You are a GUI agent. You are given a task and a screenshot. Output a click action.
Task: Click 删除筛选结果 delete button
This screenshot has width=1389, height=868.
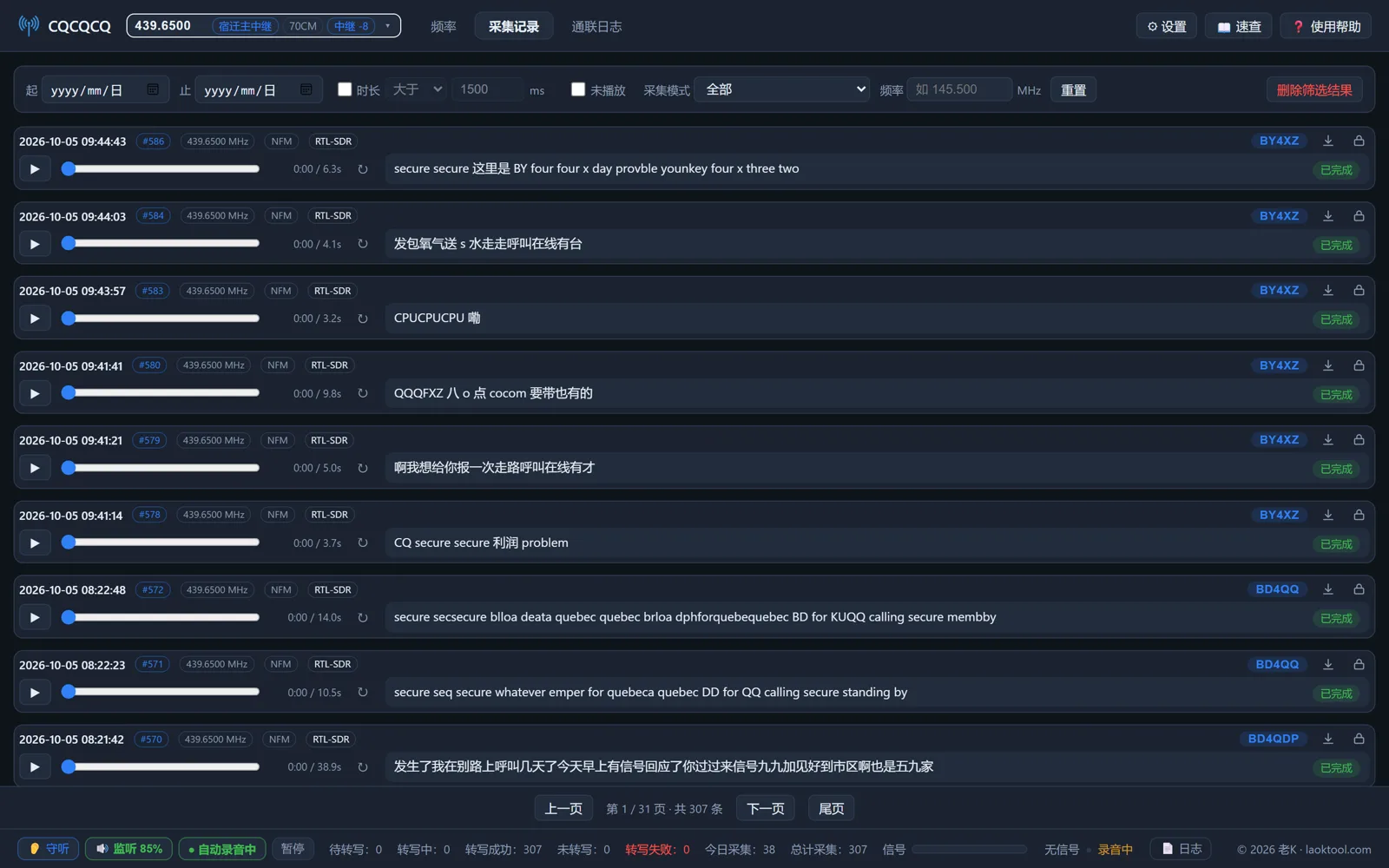coord(1314,90)
